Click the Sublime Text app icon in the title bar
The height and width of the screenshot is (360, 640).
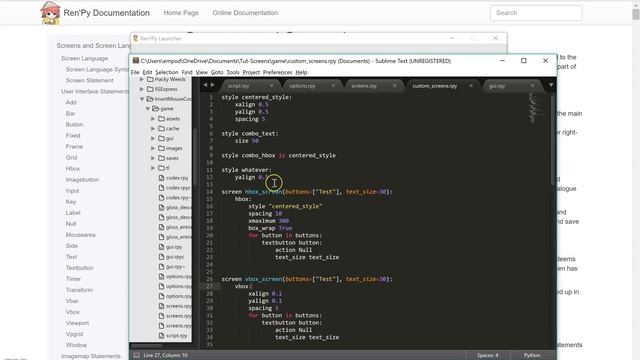[x=136, y=60]
